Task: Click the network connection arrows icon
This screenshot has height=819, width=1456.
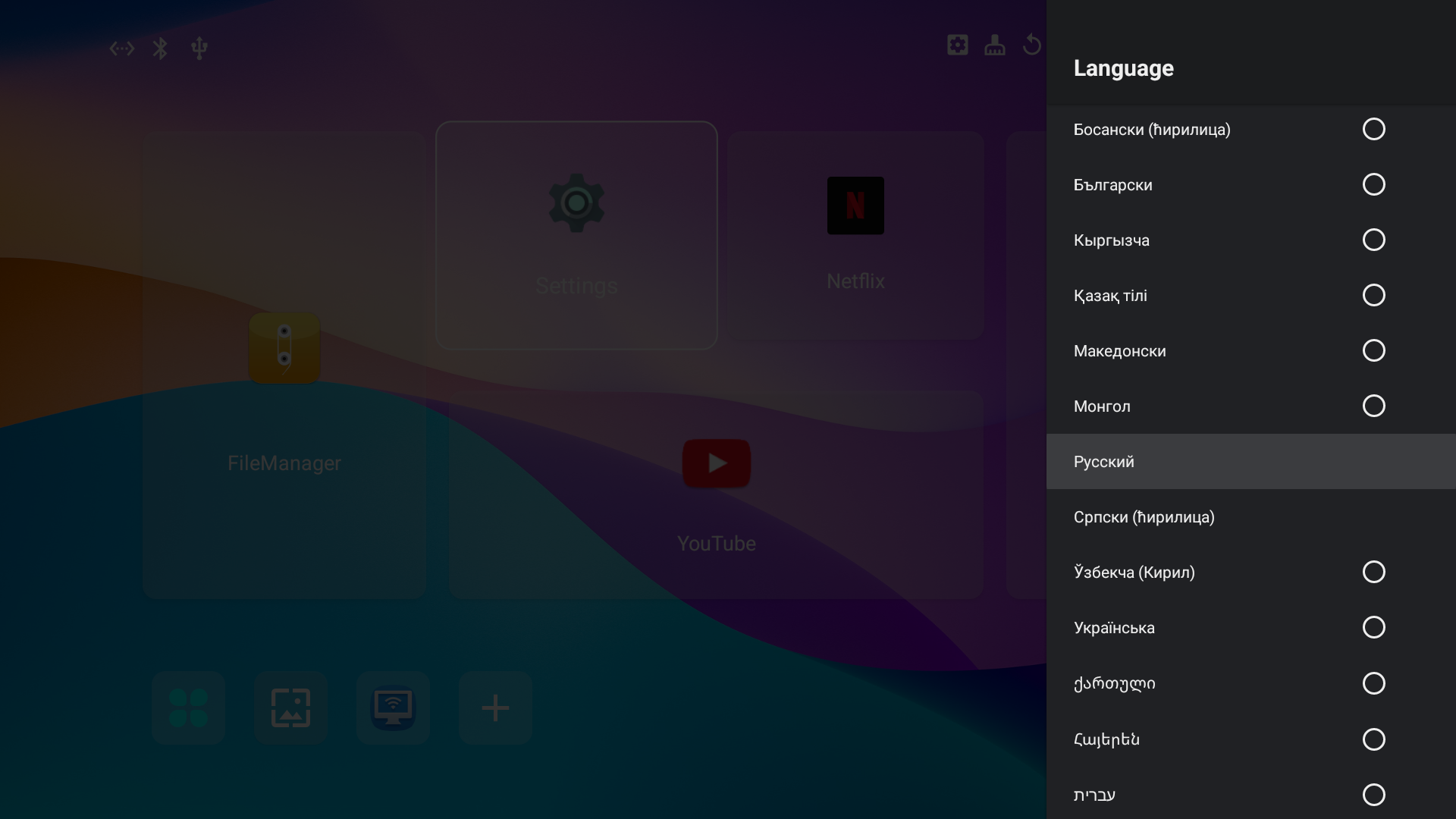Action: (x=121, y=49)
